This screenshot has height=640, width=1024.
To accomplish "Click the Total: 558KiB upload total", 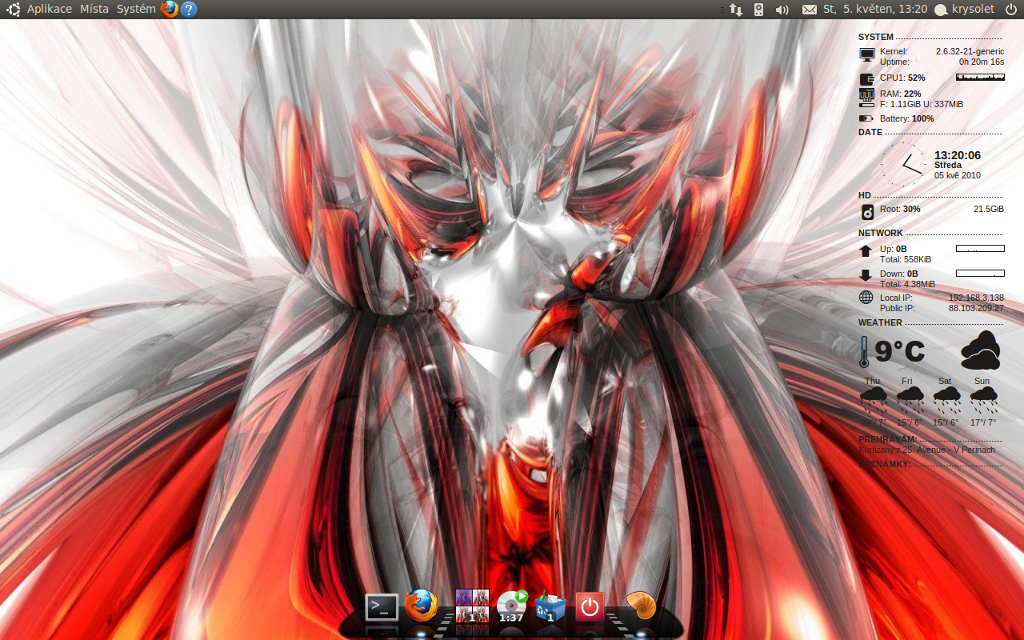I will [x=905, y=259].
